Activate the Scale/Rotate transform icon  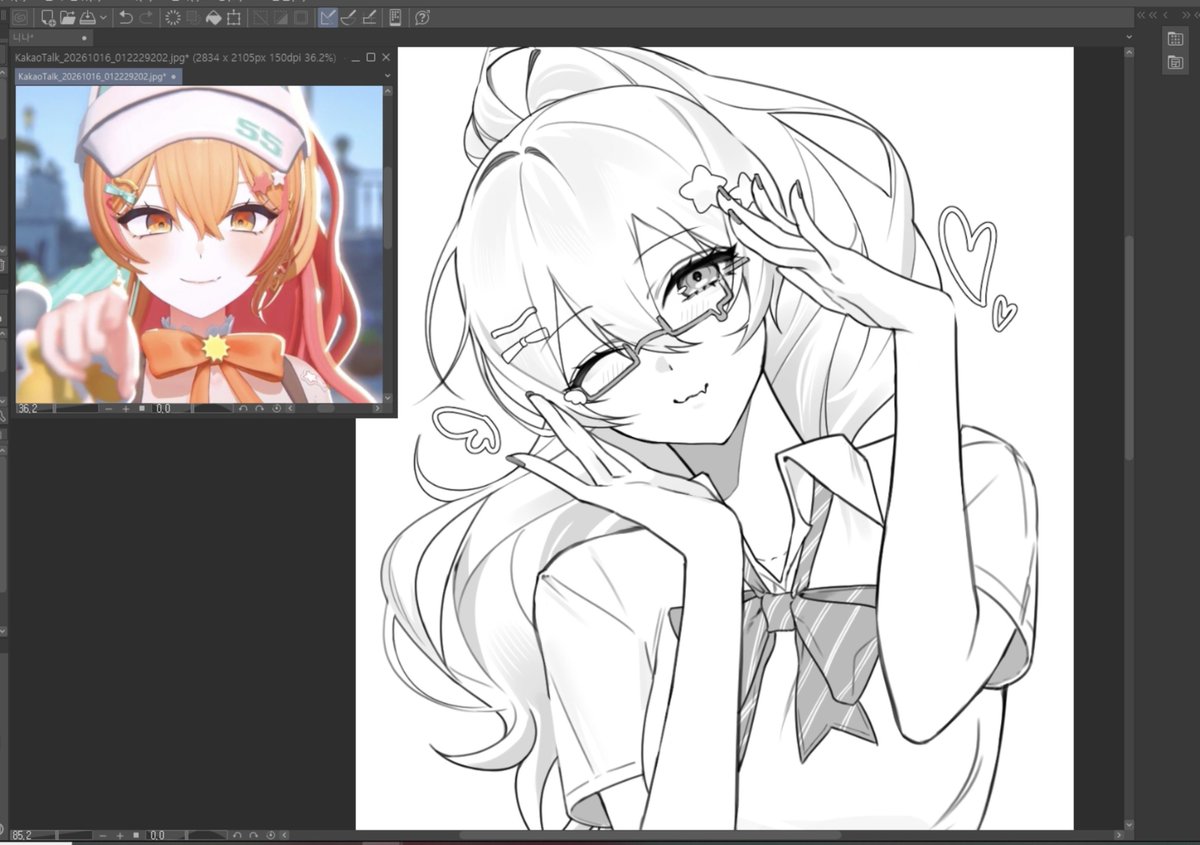coord(234,17)
